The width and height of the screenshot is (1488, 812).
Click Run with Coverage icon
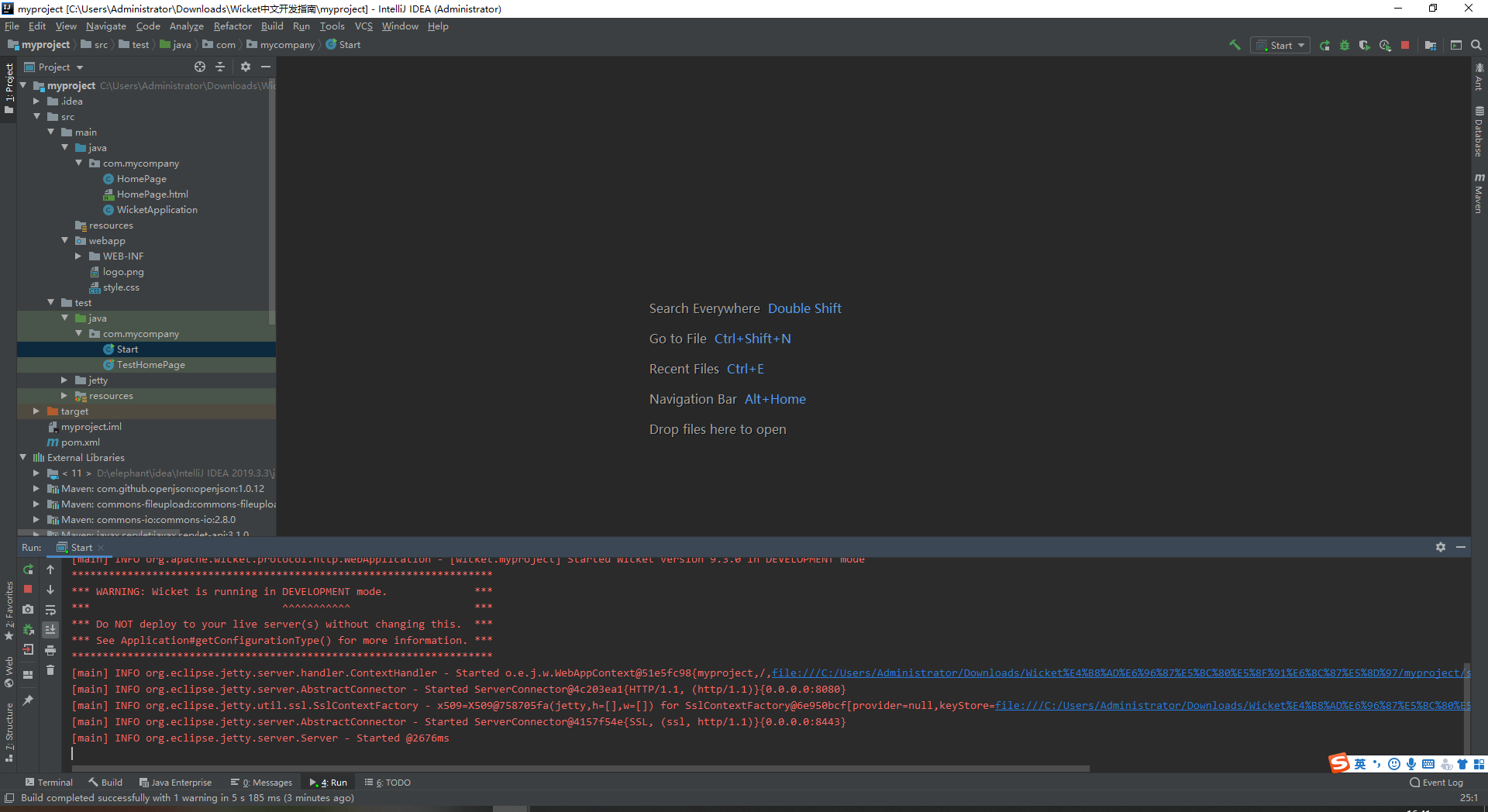pos(1365,45)
